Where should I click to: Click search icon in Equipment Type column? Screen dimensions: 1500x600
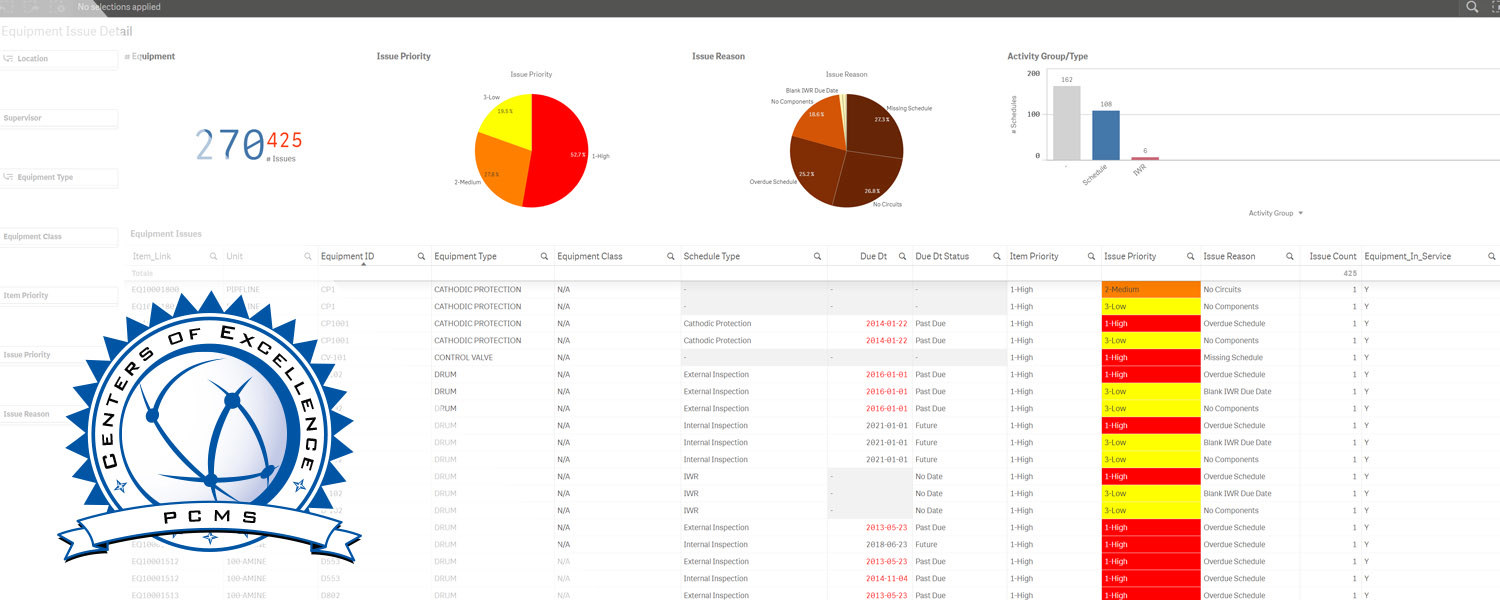point(544,257)
